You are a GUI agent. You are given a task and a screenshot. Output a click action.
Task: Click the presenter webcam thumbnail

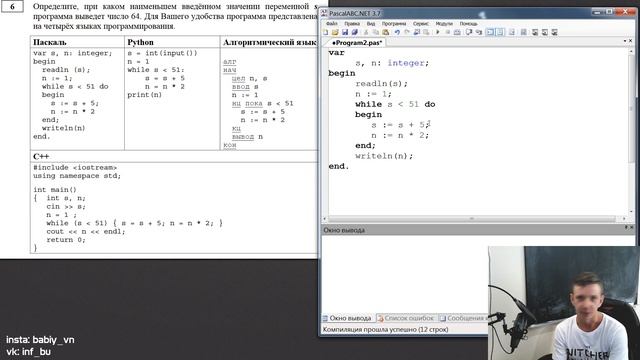point(564,303)
